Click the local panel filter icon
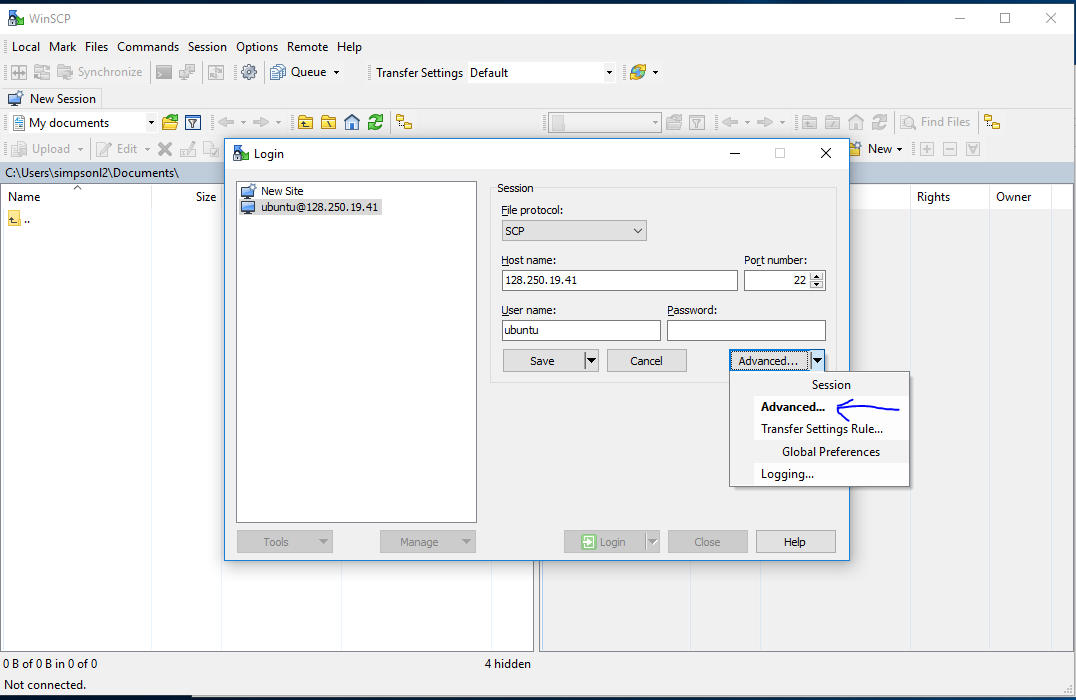1076x700 pixels. 193,122
